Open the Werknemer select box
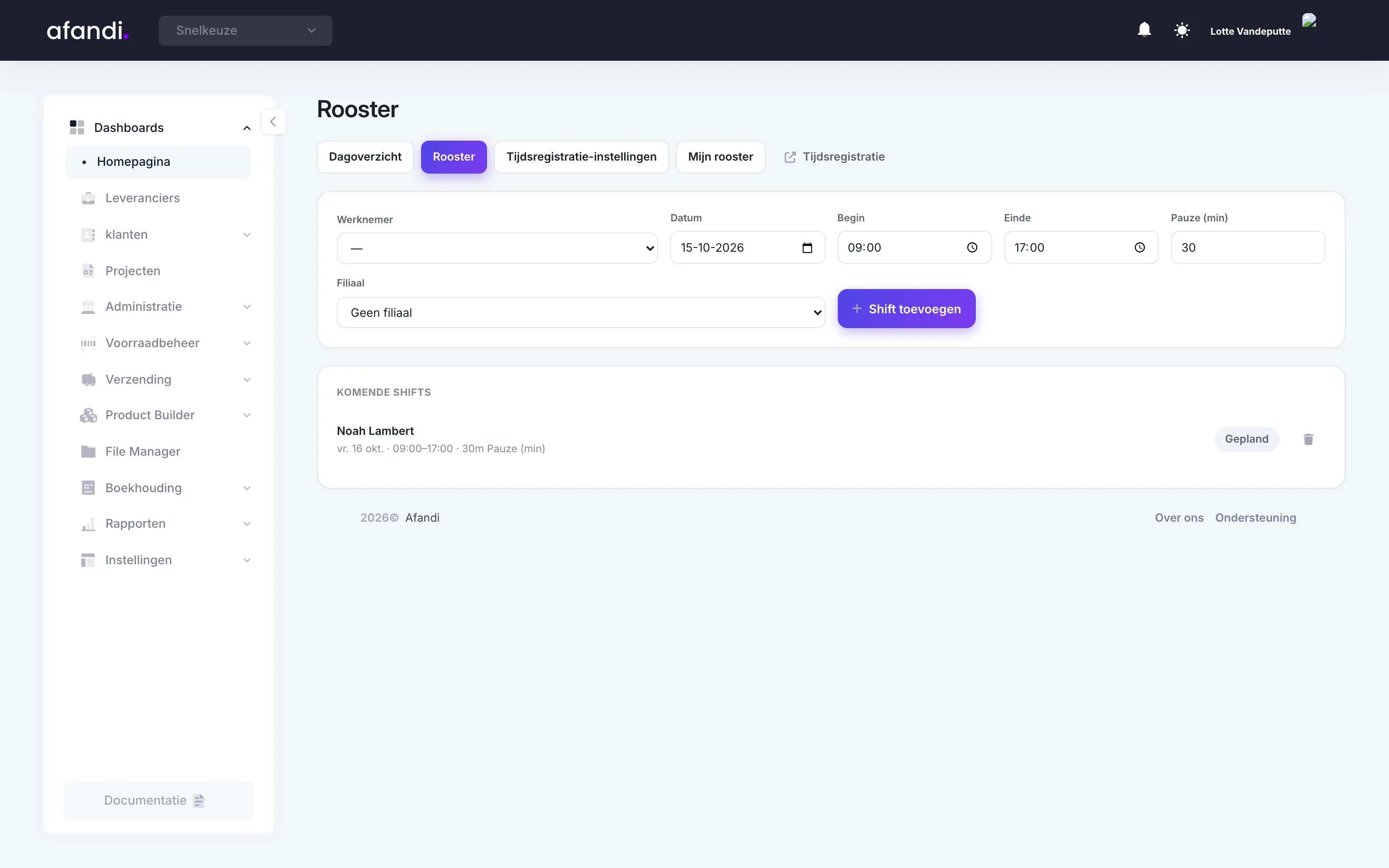This screenshot has width=1389, height=868. [x=497, y=248]
